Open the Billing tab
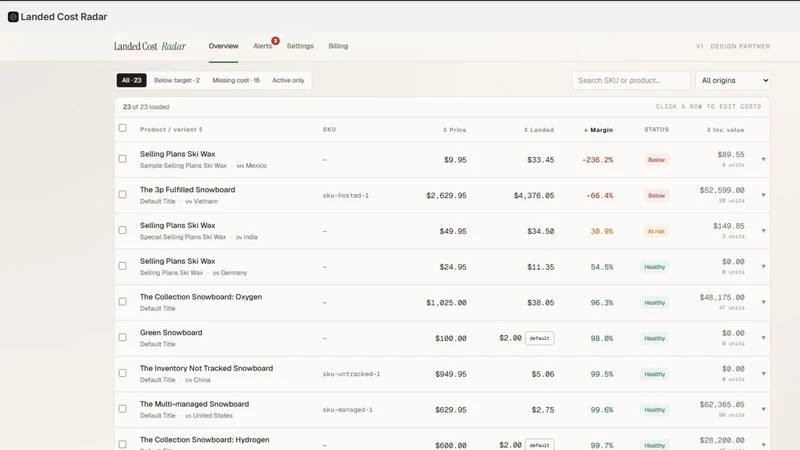 tap(338, 46)
